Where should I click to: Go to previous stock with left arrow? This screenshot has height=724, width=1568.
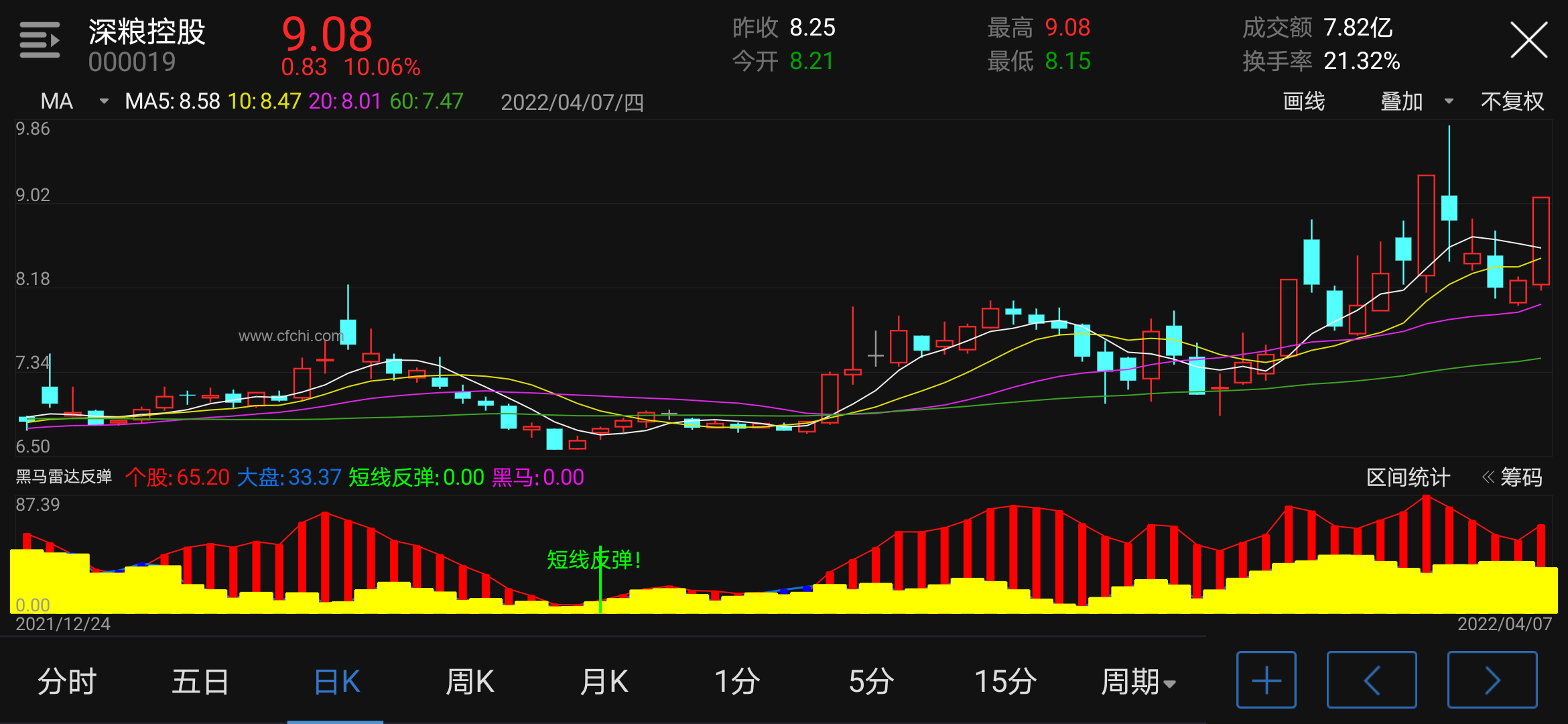coord(1372,680)
